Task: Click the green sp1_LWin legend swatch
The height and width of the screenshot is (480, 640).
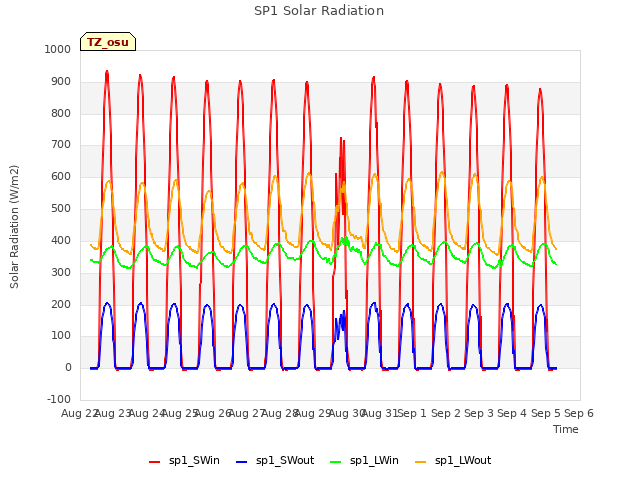Action: coord(336,462)
